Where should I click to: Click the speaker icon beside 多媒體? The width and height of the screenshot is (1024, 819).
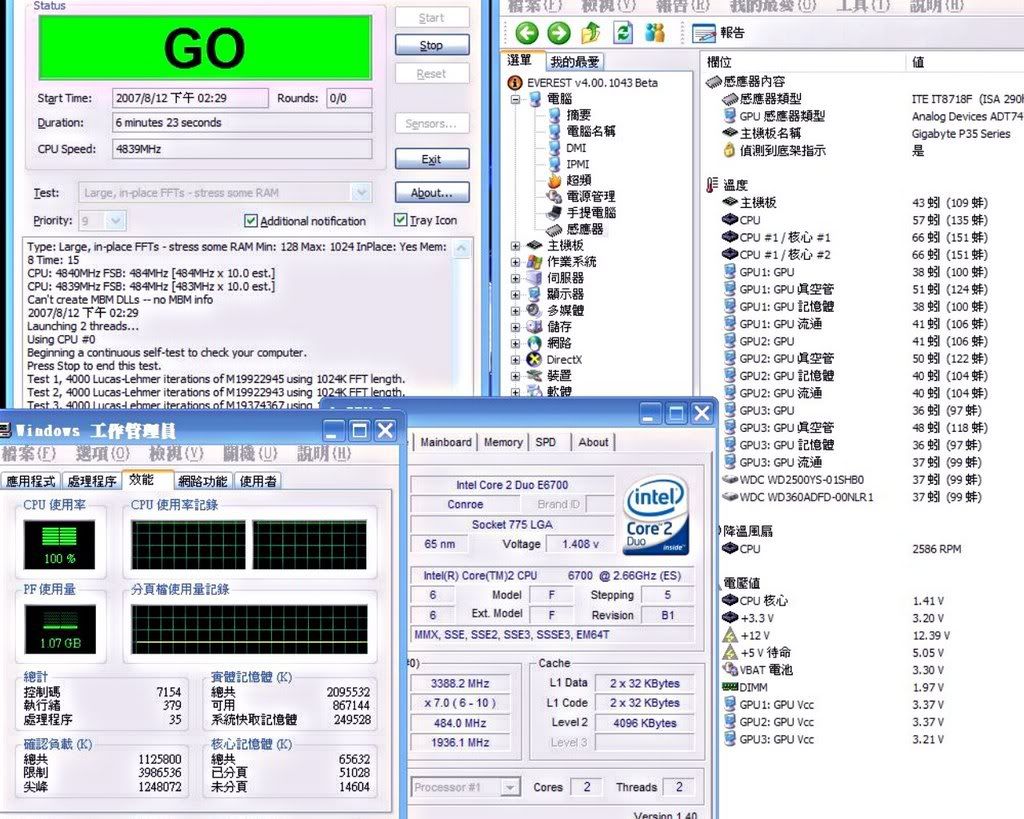(x=534, y=310)
